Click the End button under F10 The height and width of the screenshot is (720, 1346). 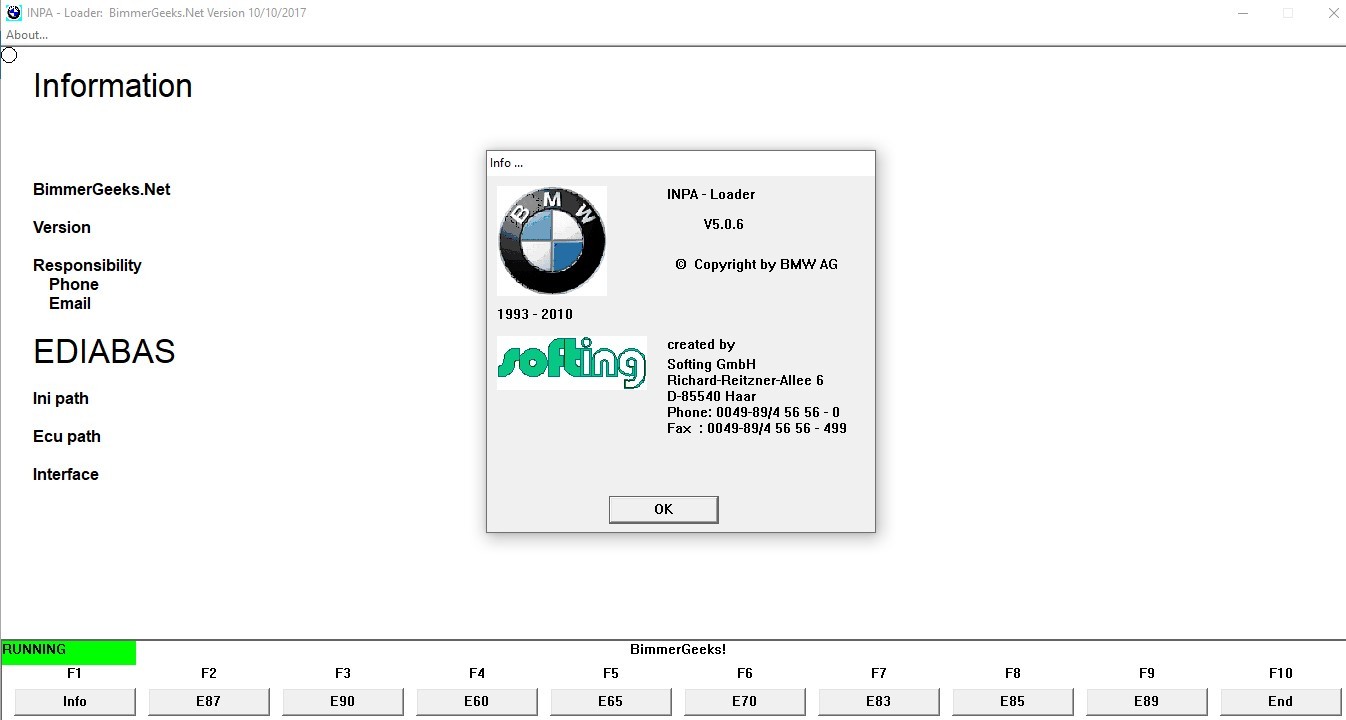tap(1280, 701)
